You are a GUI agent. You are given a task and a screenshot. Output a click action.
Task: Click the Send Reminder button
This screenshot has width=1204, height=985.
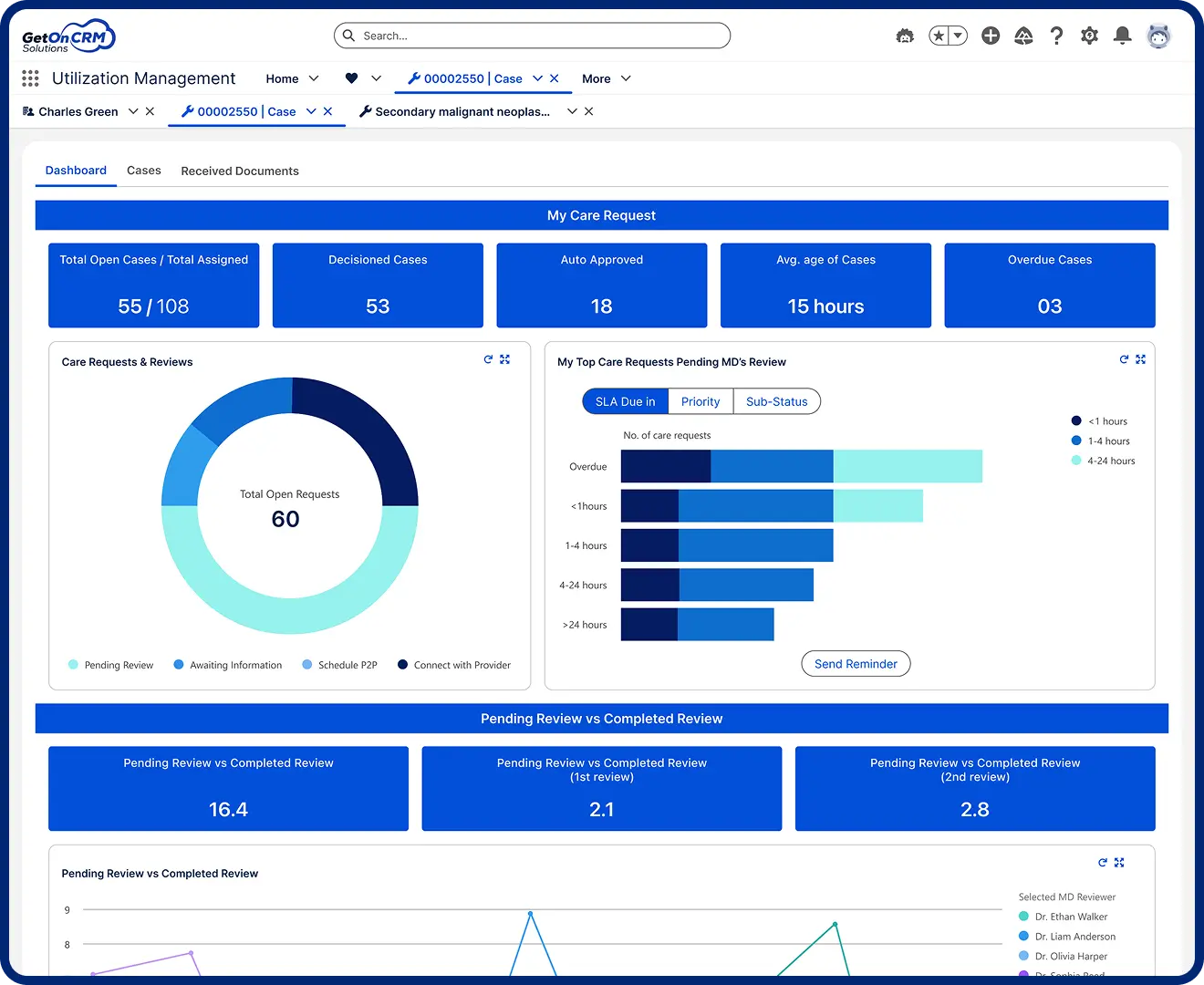click(856, 664)
